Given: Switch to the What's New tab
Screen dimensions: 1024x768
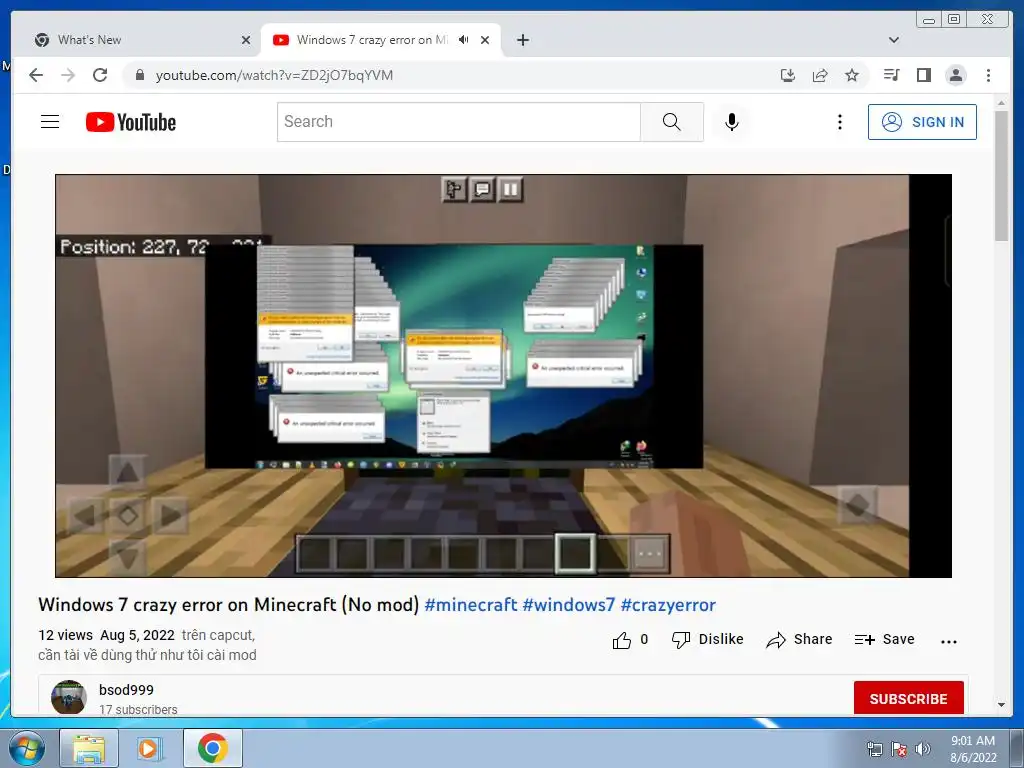Looking at the screenshot, I should pyautogui.click(x=137, y=40).
